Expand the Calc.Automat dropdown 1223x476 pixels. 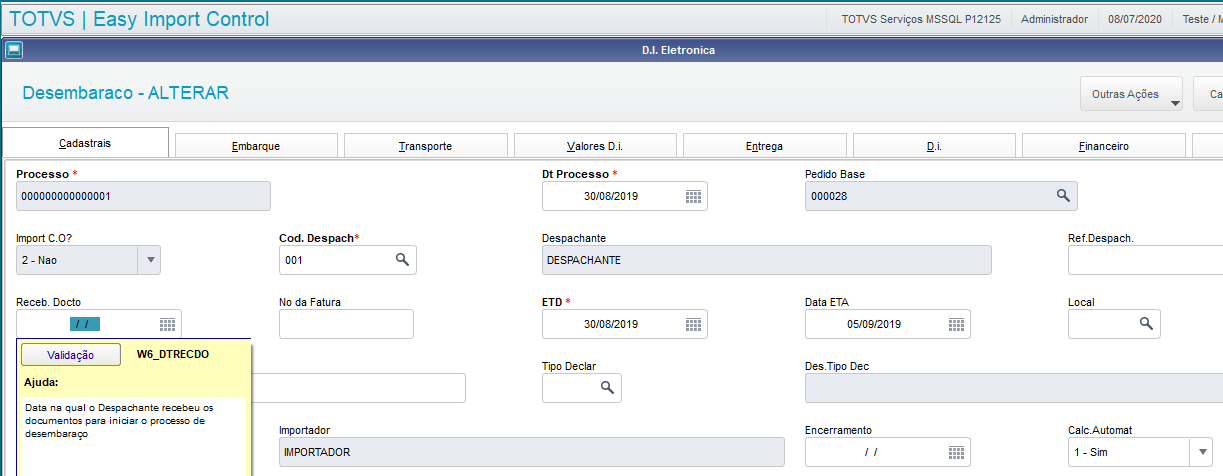click(1201, 452)
